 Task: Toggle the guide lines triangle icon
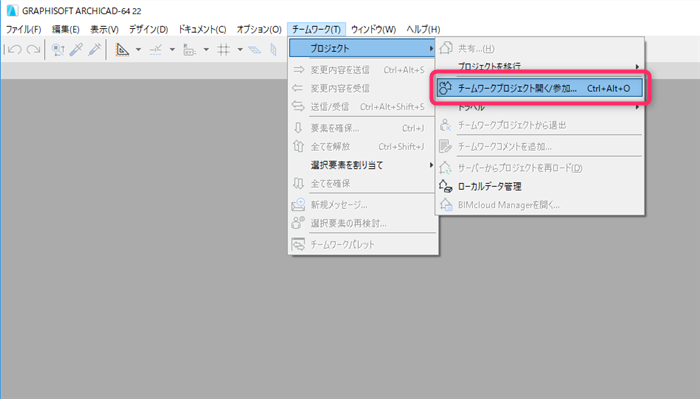122,49
